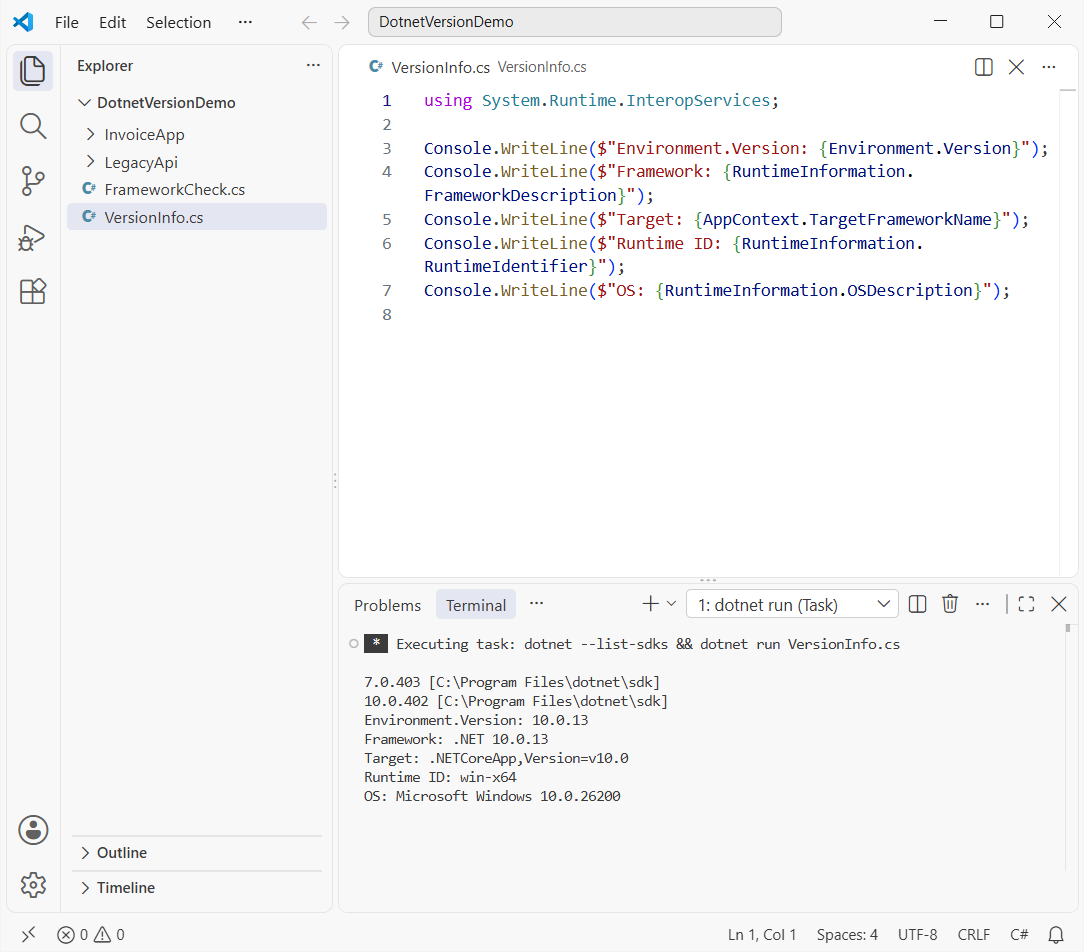Click 'OS: Microsoft Windows 10.0.26200' output line

(x=492, y=796)
